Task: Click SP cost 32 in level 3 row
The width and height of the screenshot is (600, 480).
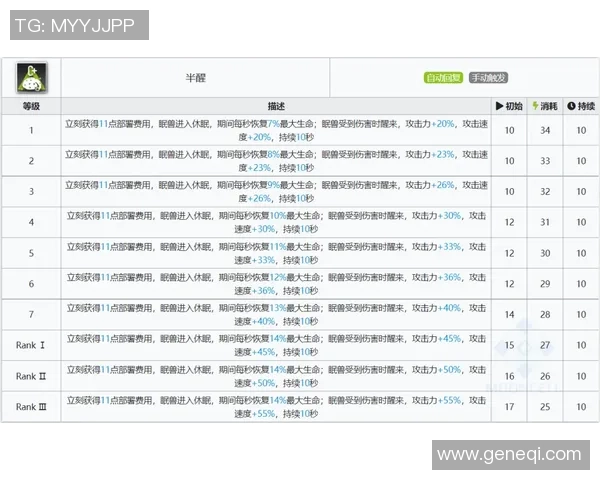Action: click(545, 191)
